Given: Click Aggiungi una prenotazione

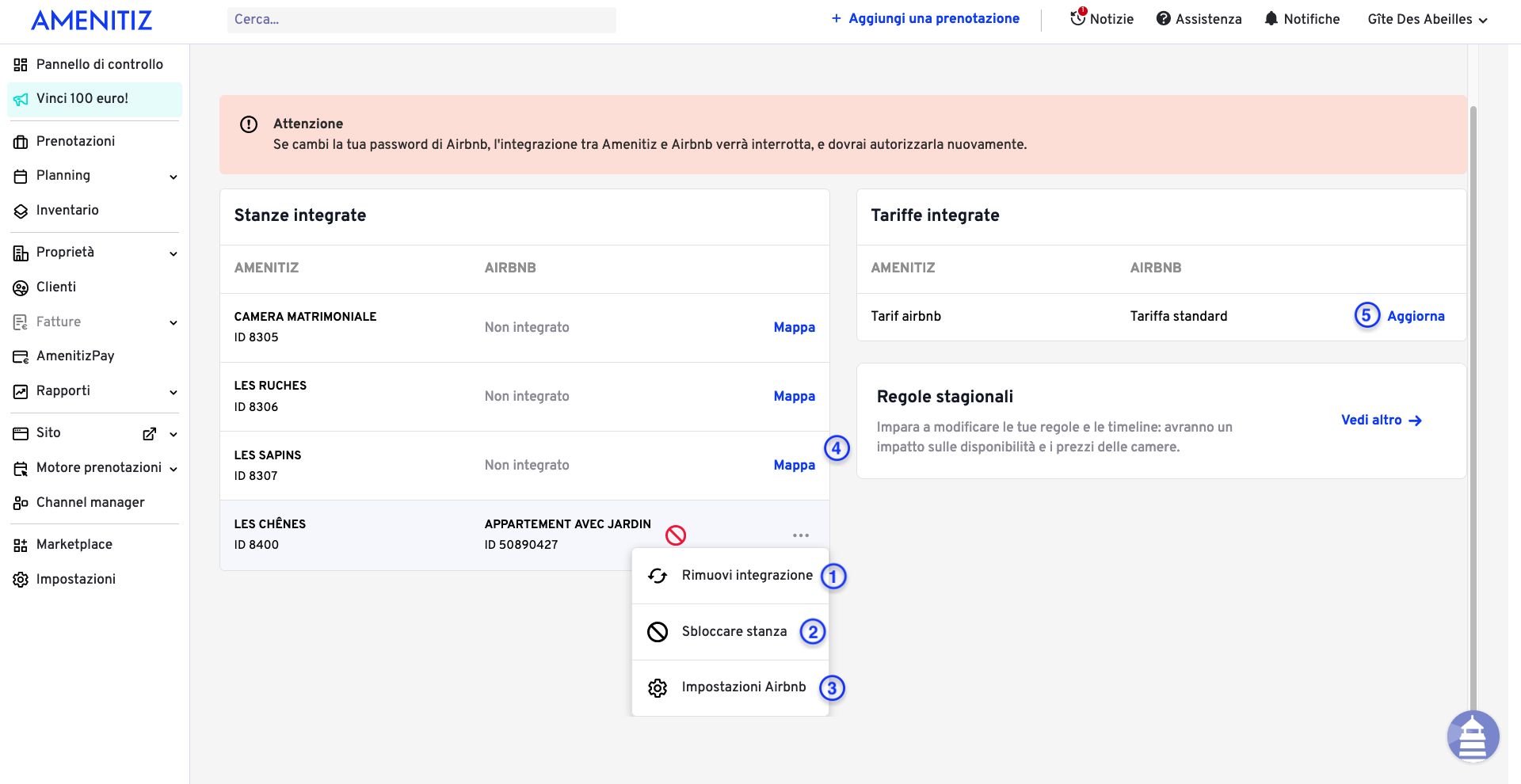Looking at the screenshot, I should tap(925, 18).
